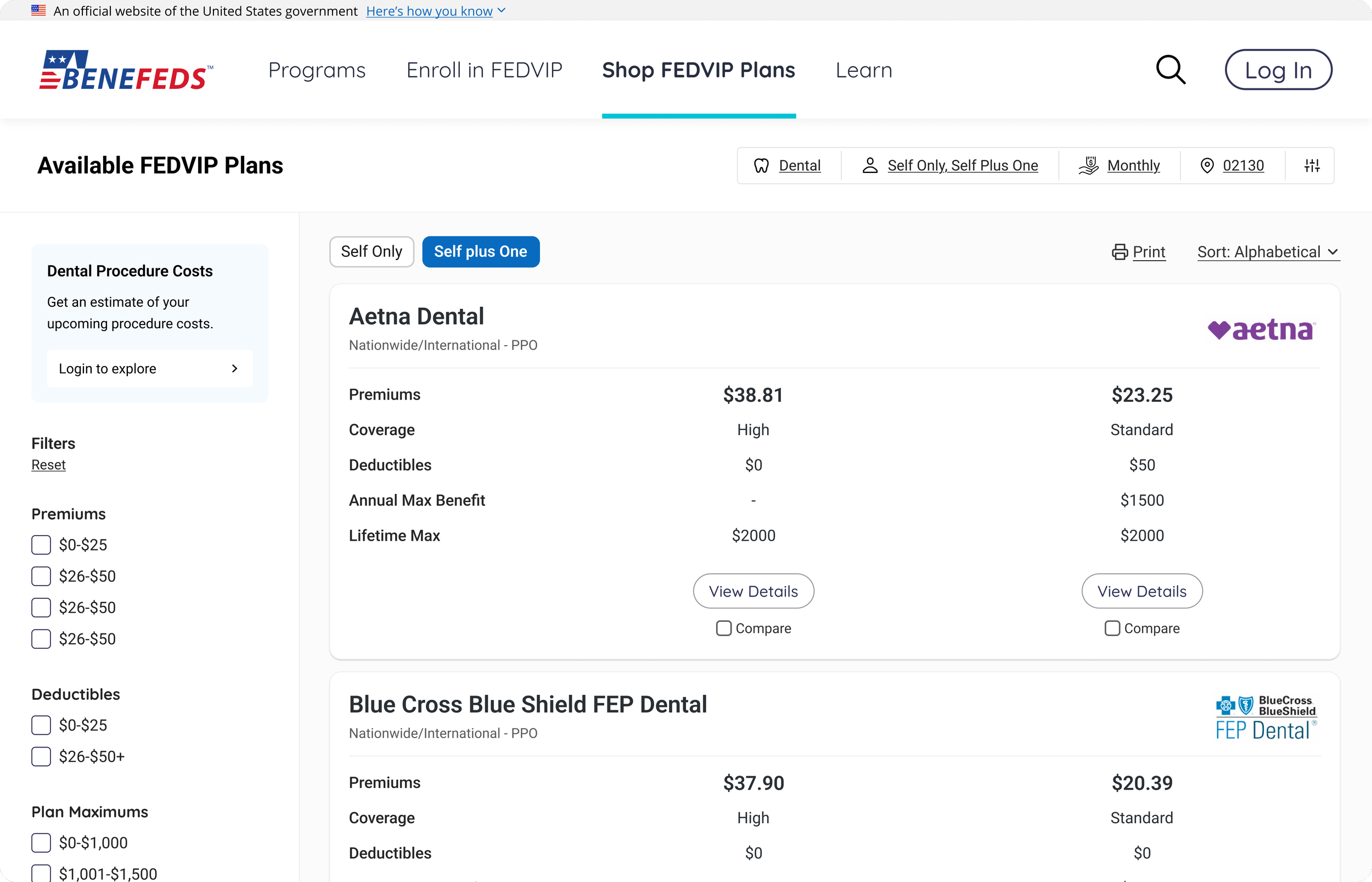Check the $26-$50+ Deductibles filter
Screen dimensions: 1372x882
[x=41, y=756]
